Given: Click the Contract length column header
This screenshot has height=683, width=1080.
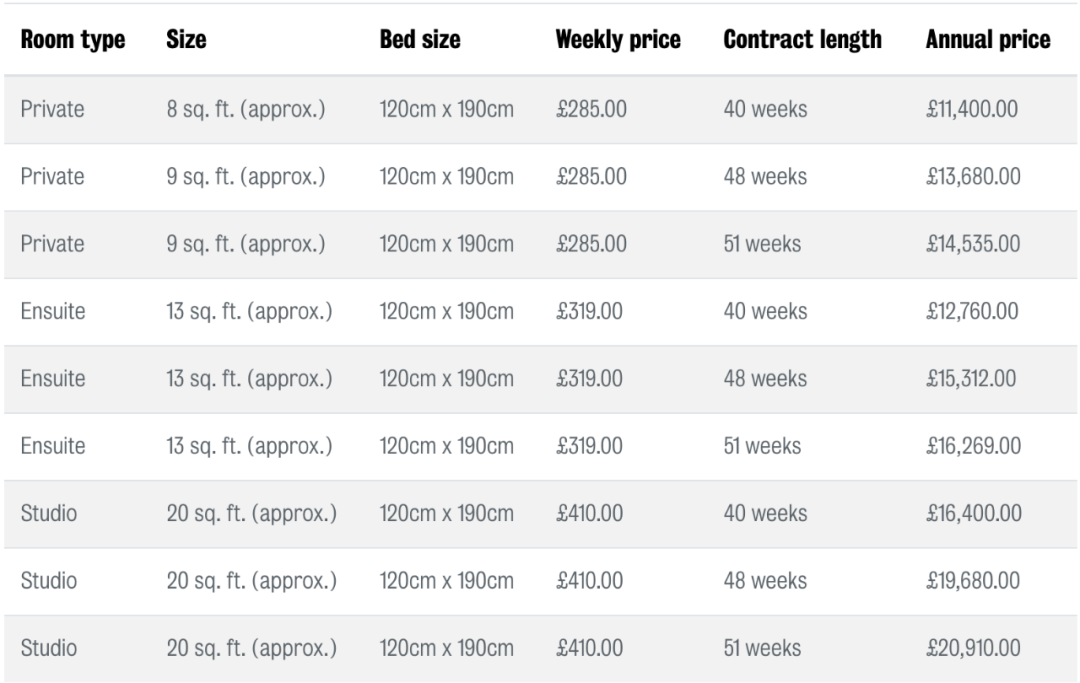Looking at the screenshot, I should click(802, 41).
